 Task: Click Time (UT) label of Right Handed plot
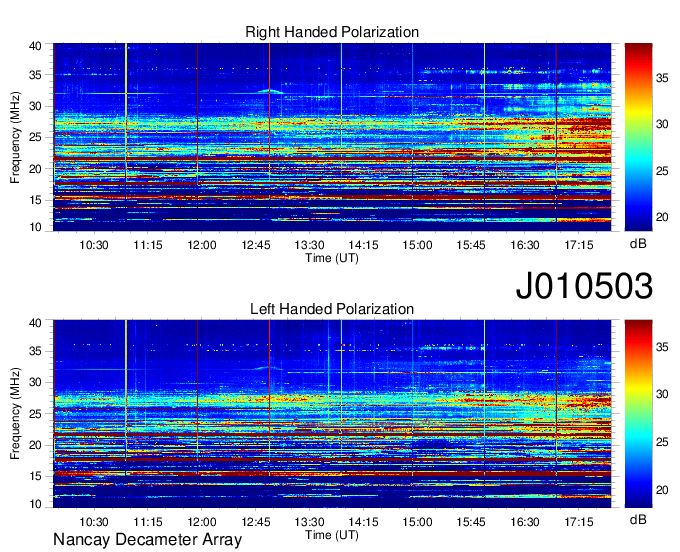[332, 258]
